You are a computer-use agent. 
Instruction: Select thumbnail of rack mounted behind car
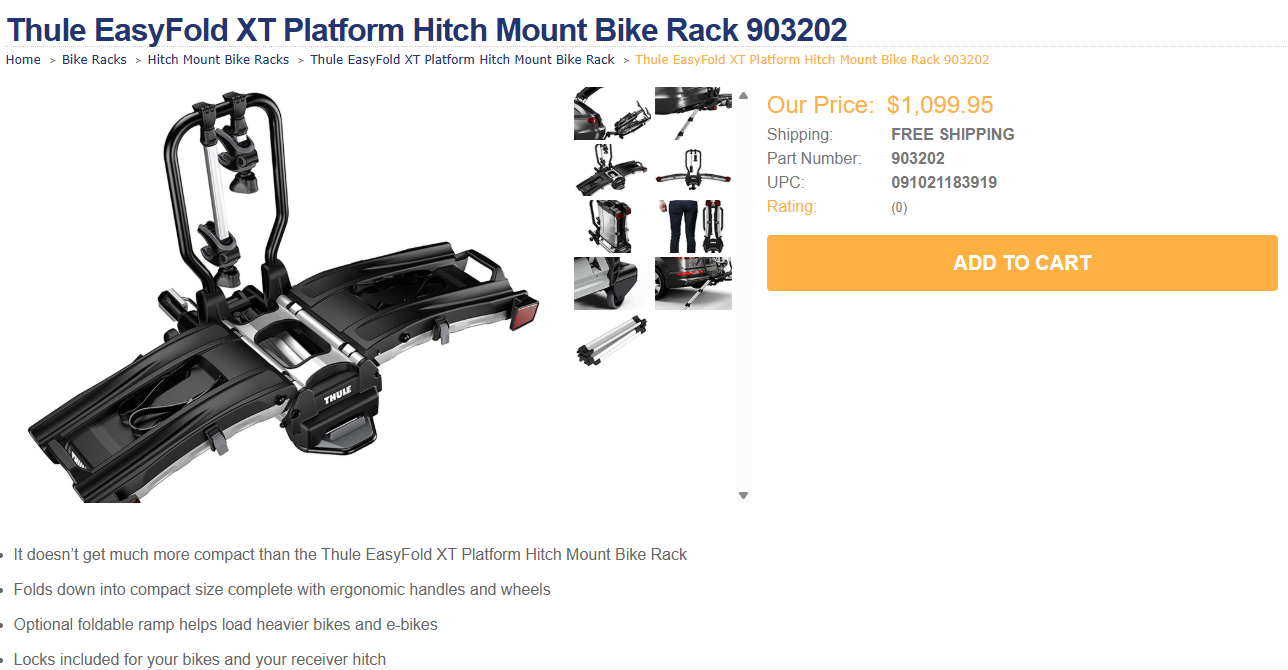point(612,113)
